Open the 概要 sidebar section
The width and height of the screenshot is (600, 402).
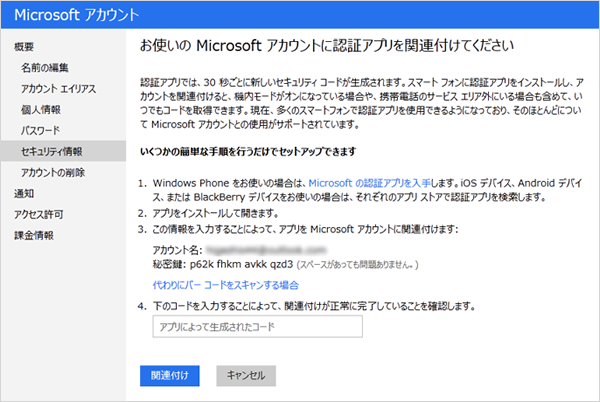click(24, 47)
